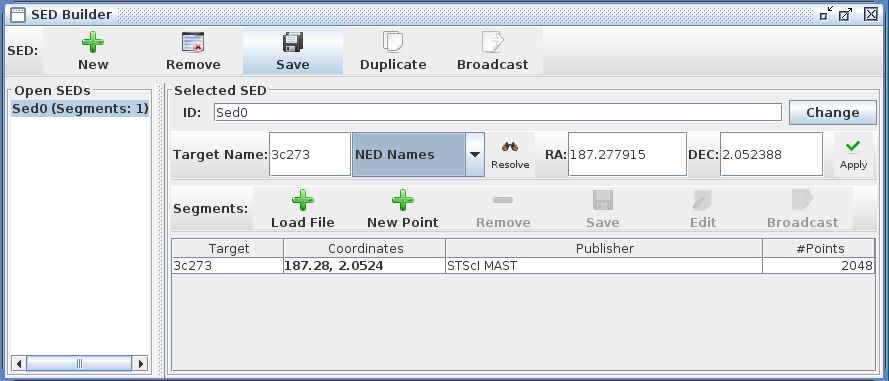The height and width of the screenshot is (381, 889).
Task: Select the coordinates cell 187.28, 2.0524
Action: 365,265
